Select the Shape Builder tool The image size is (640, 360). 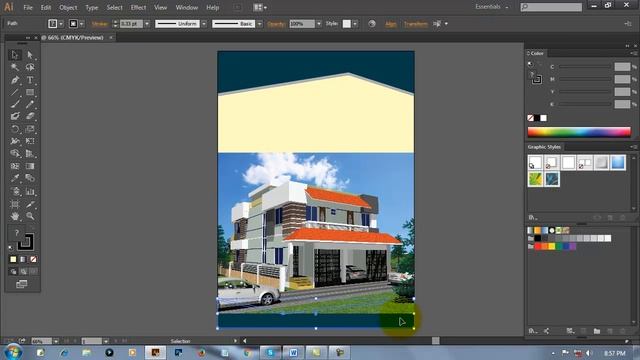click(15, 153)
